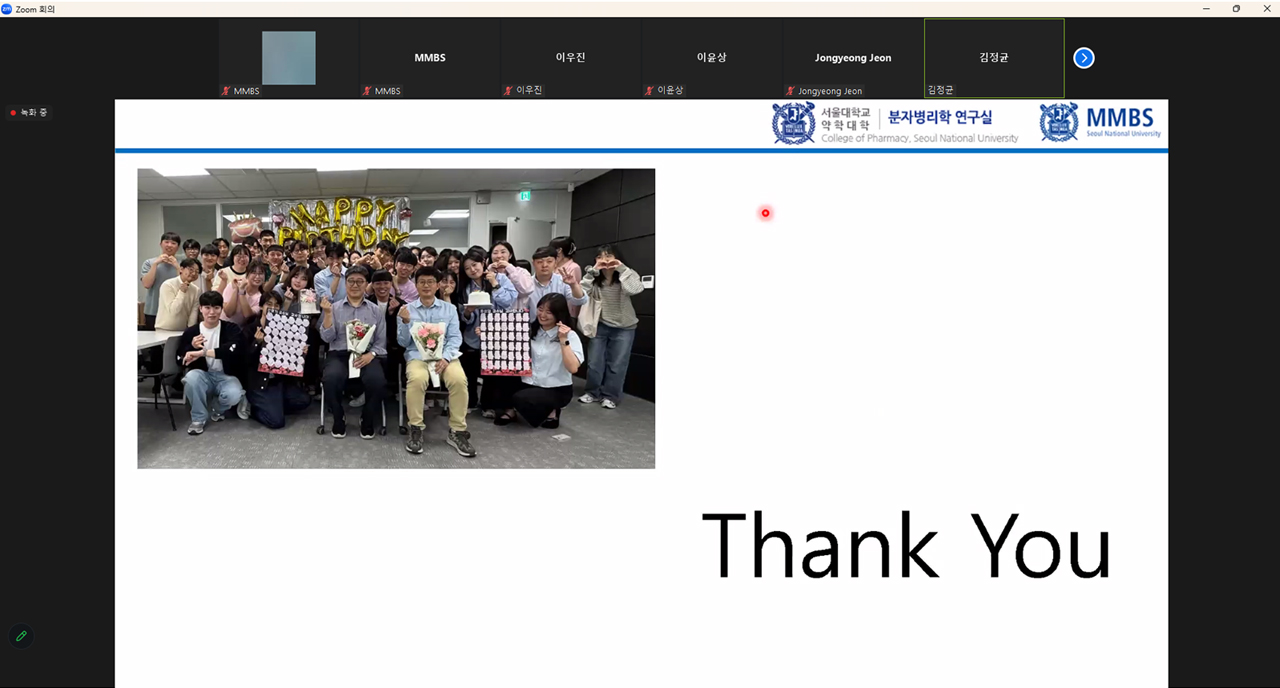The image size is (1280, 688).
Task: Show next participants with blue arrow
Action: coord(1084,58)
